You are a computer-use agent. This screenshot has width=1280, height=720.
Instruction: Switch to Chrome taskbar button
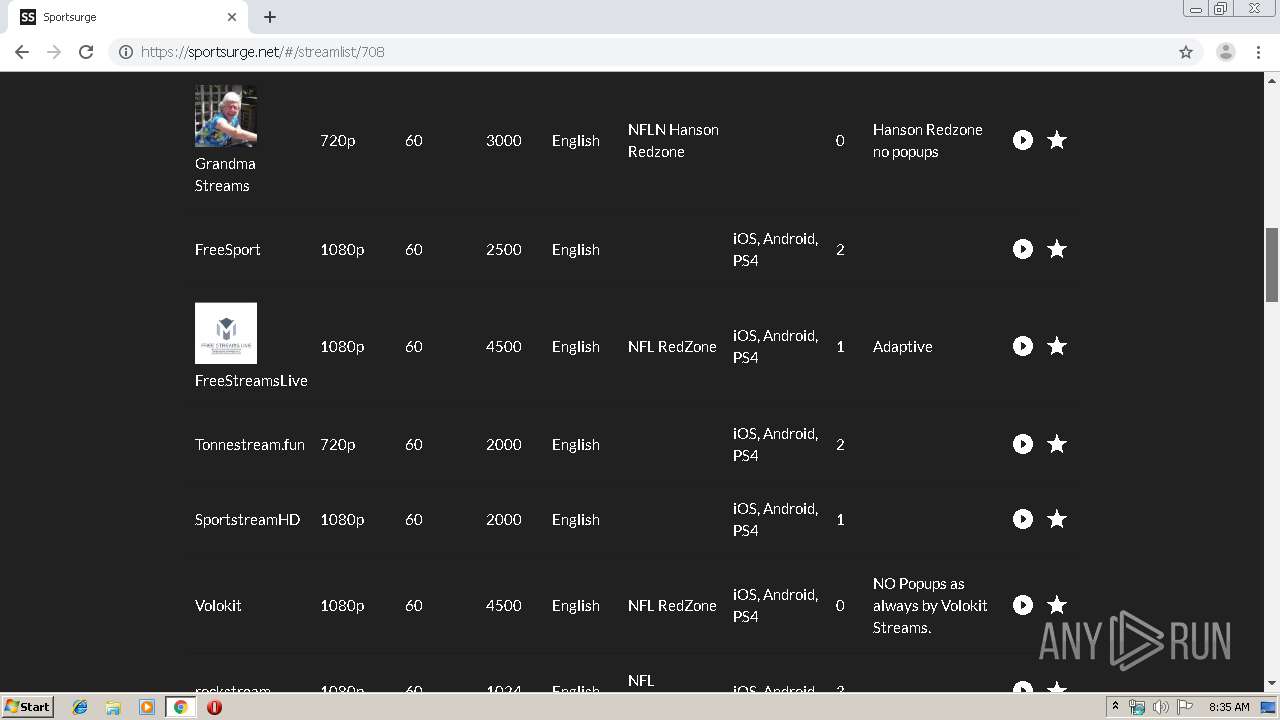(x=181, y=707)
